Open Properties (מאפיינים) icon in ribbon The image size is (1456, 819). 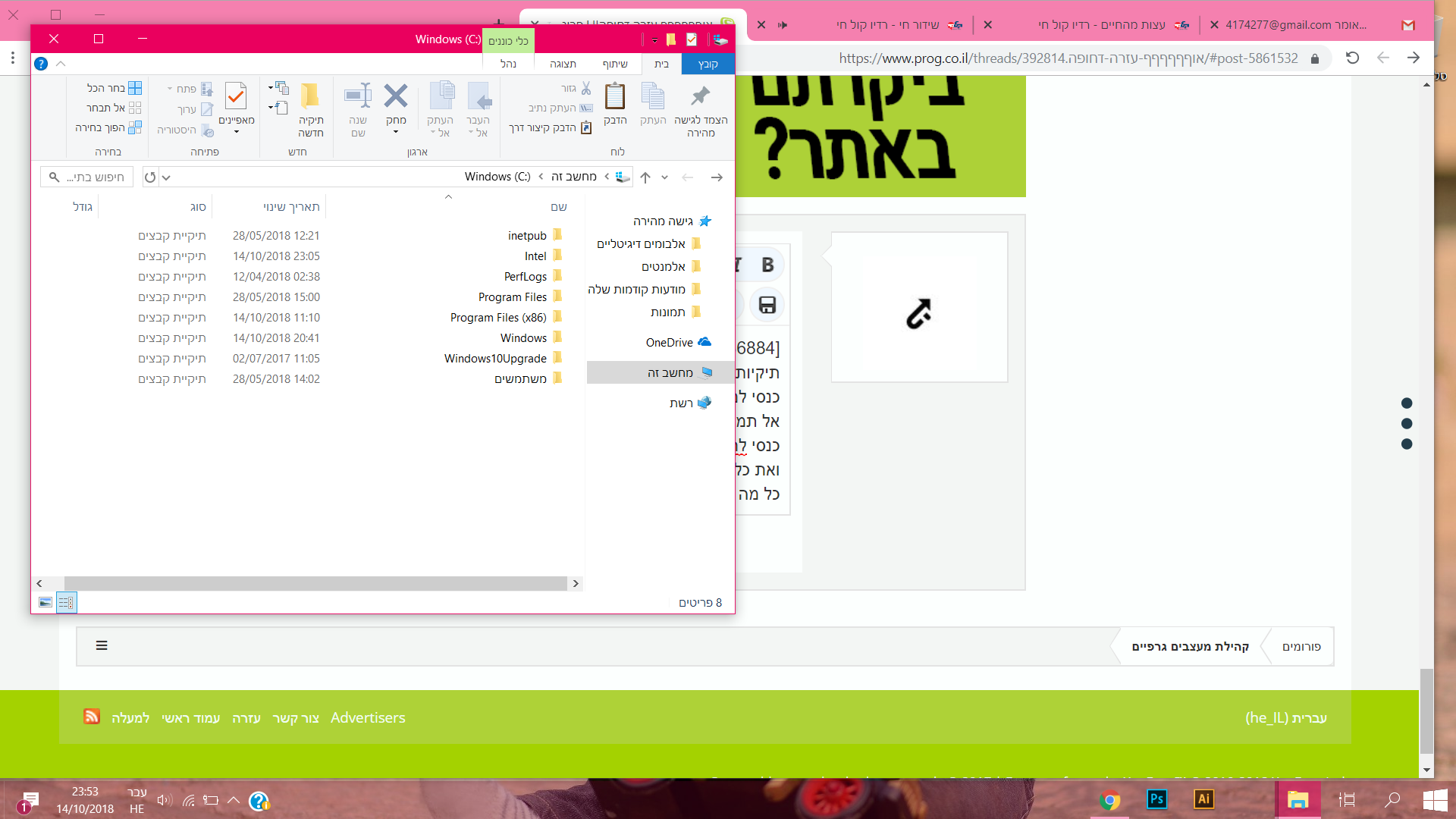point(236,97)
